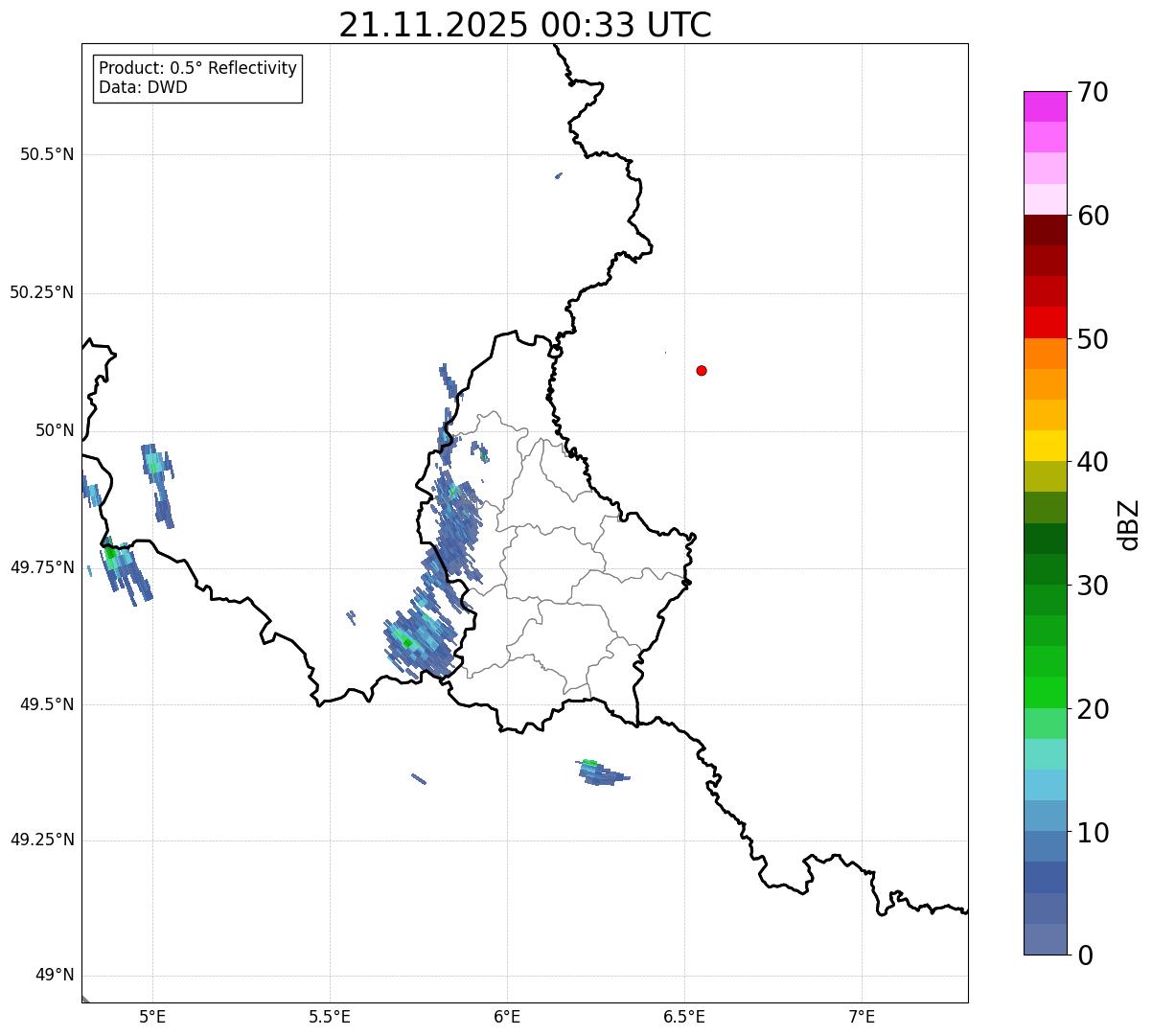Pick the bright green colorbar segment above 20

click(x=1045, y=693)
